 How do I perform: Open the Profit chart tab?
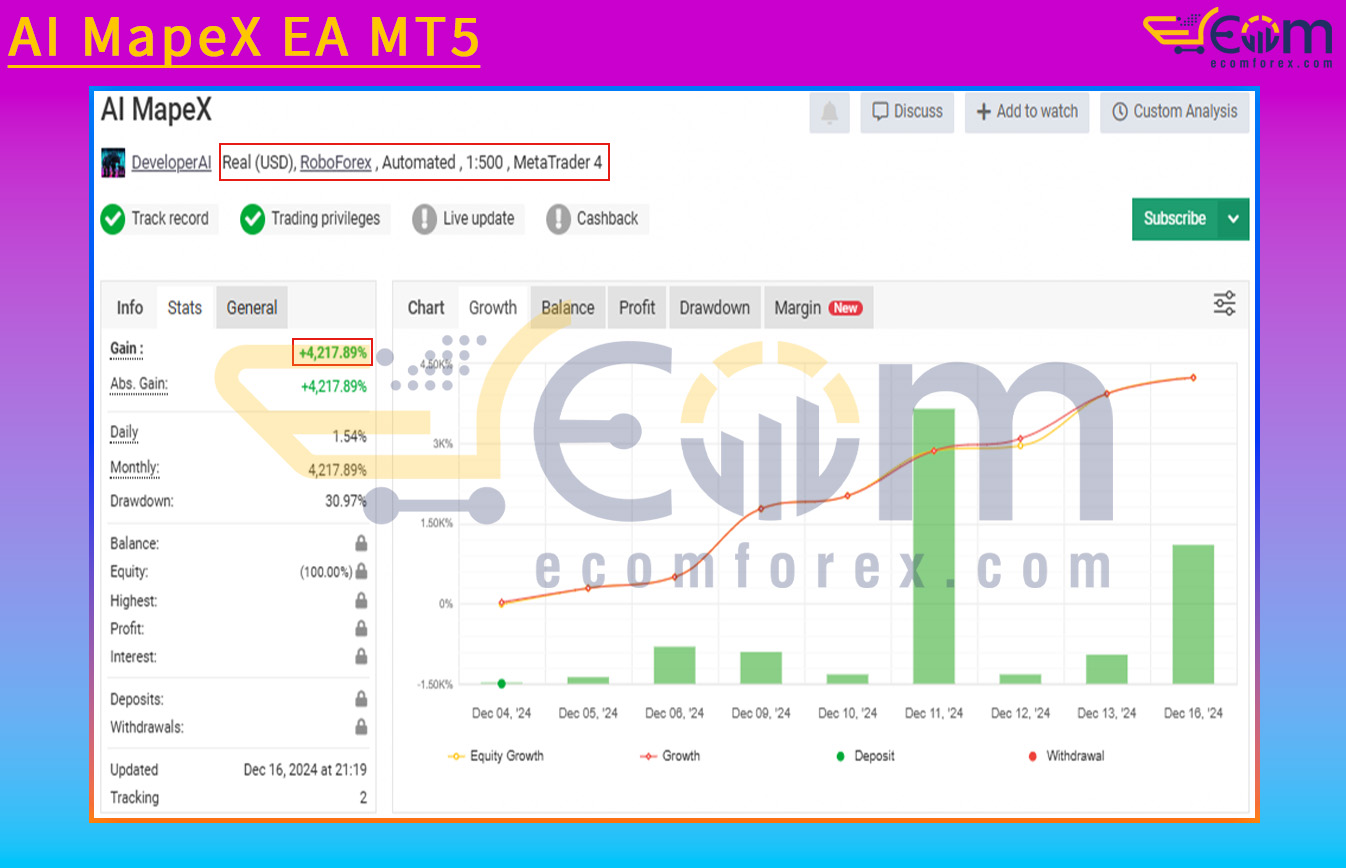[637, 308]
